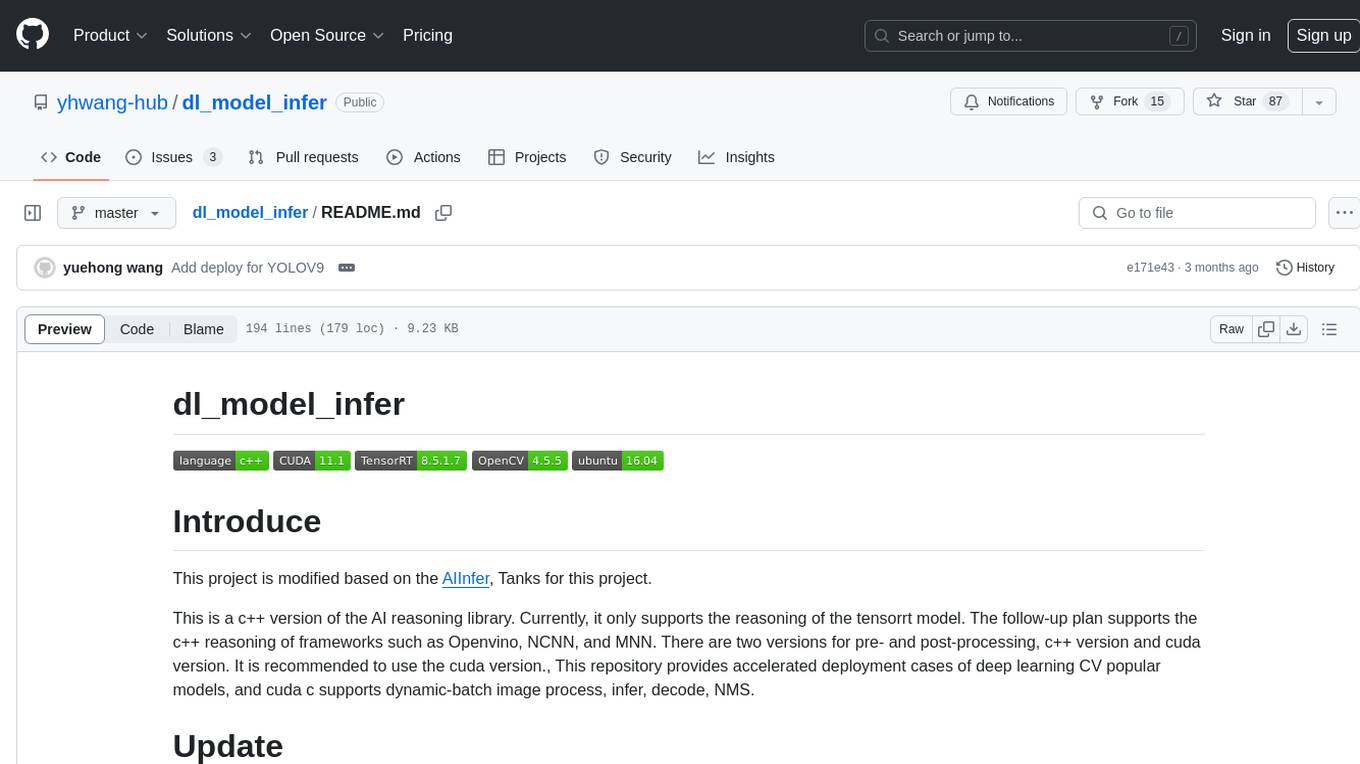Copy the README.md file path
1360x764 pixels.
pos(444,213)
